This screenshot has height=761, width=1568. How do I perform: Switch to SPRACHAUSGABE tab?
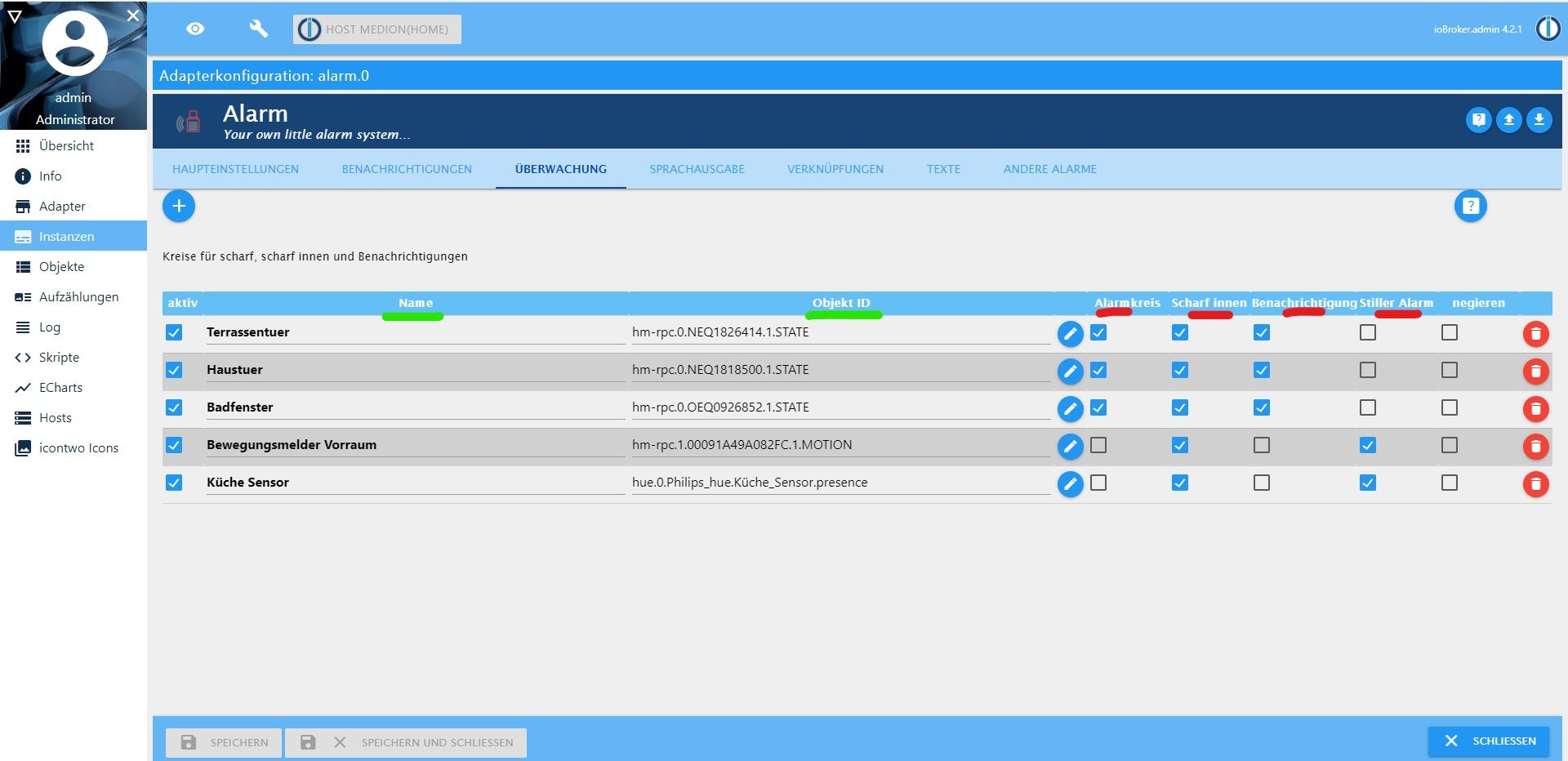[697, 169]
